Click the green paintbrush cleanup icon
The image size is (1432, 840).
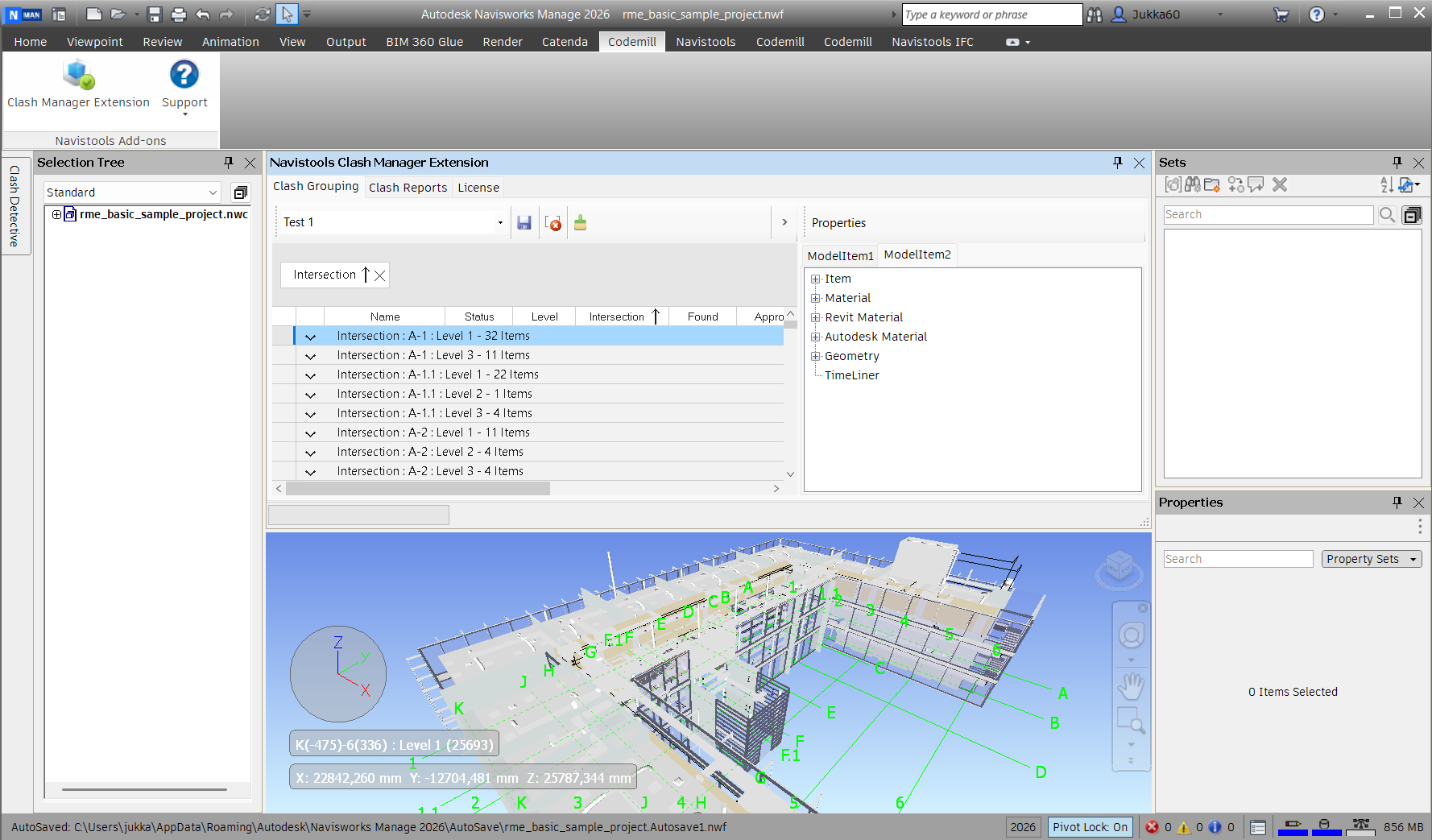coord(580,223)
